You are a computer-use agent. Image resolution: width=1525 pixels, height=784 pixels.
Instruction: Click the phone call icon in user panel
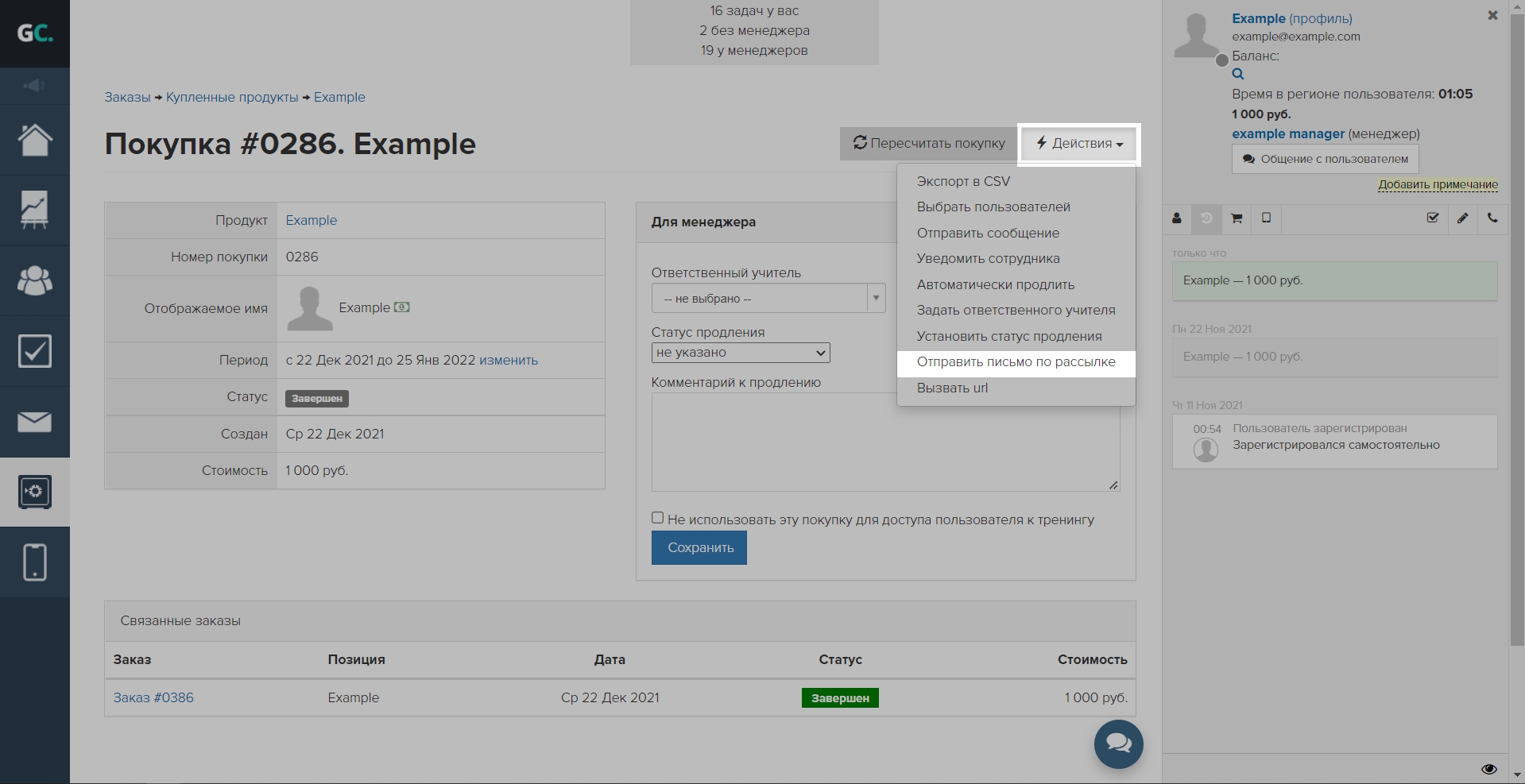pos(1492,218)
